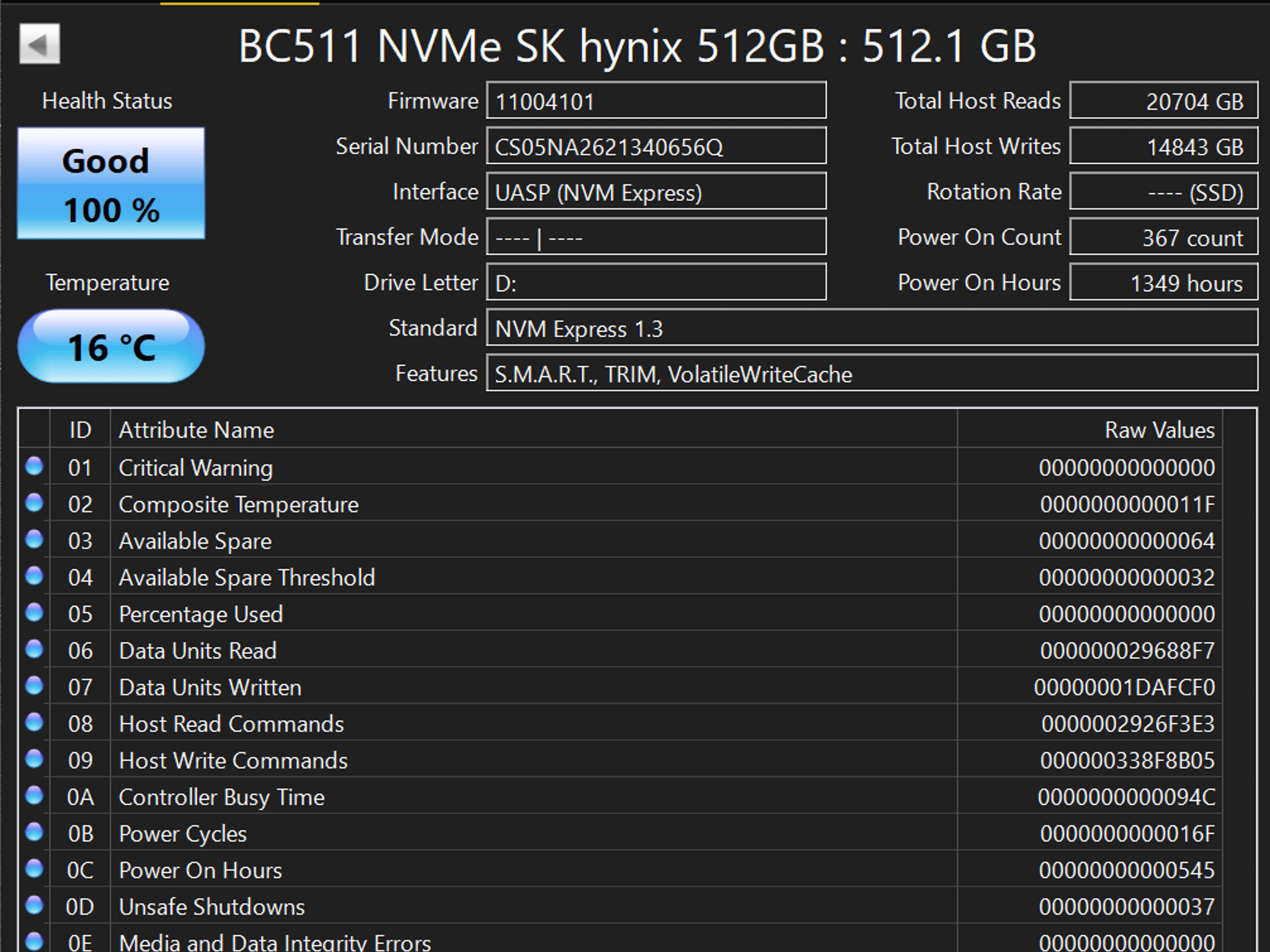Screen dimensions: 1270x952
Task: Click the status dot for Critical Warning
Action: [34, 466]
